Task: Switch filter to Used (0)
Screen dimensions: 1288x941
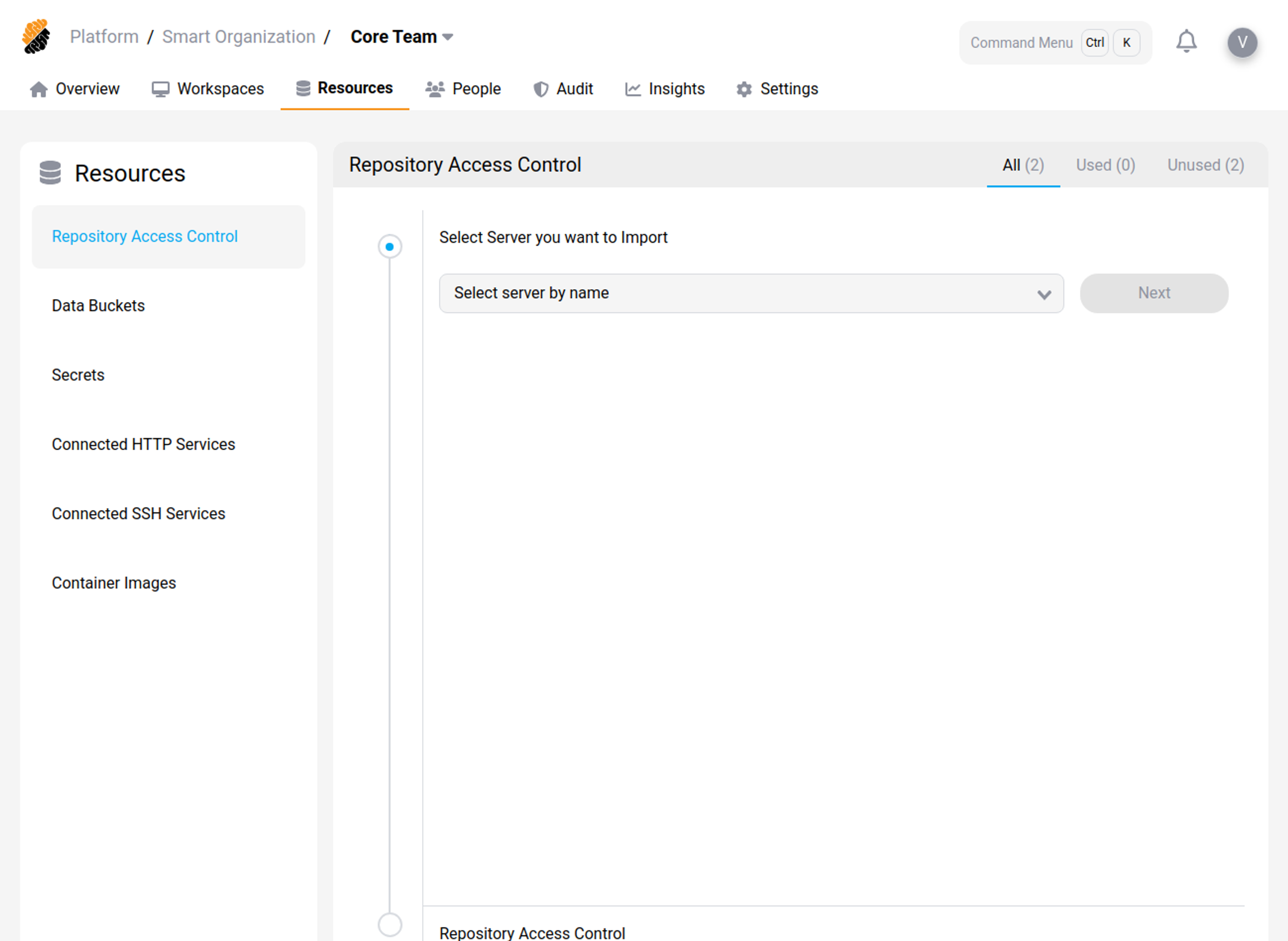Action: coord(1104,165)
